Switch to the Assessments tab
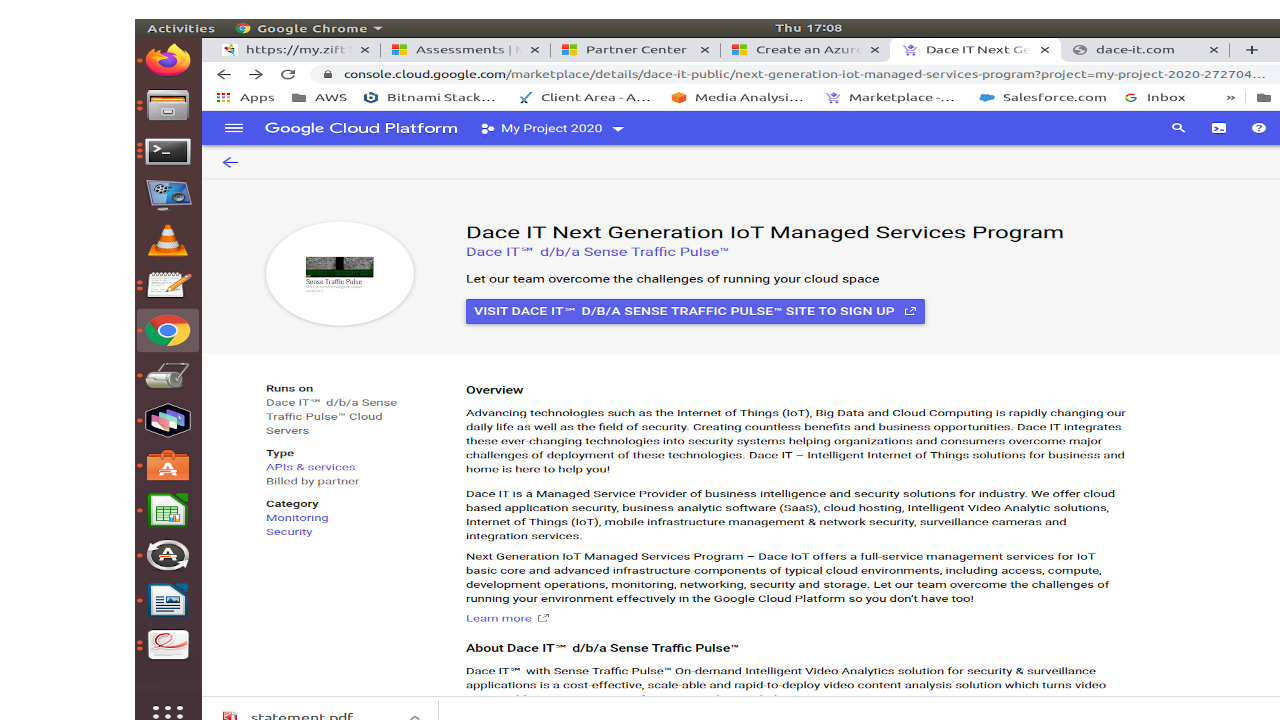The width and height of the screenshot is (1280, 720). point(466,49)
